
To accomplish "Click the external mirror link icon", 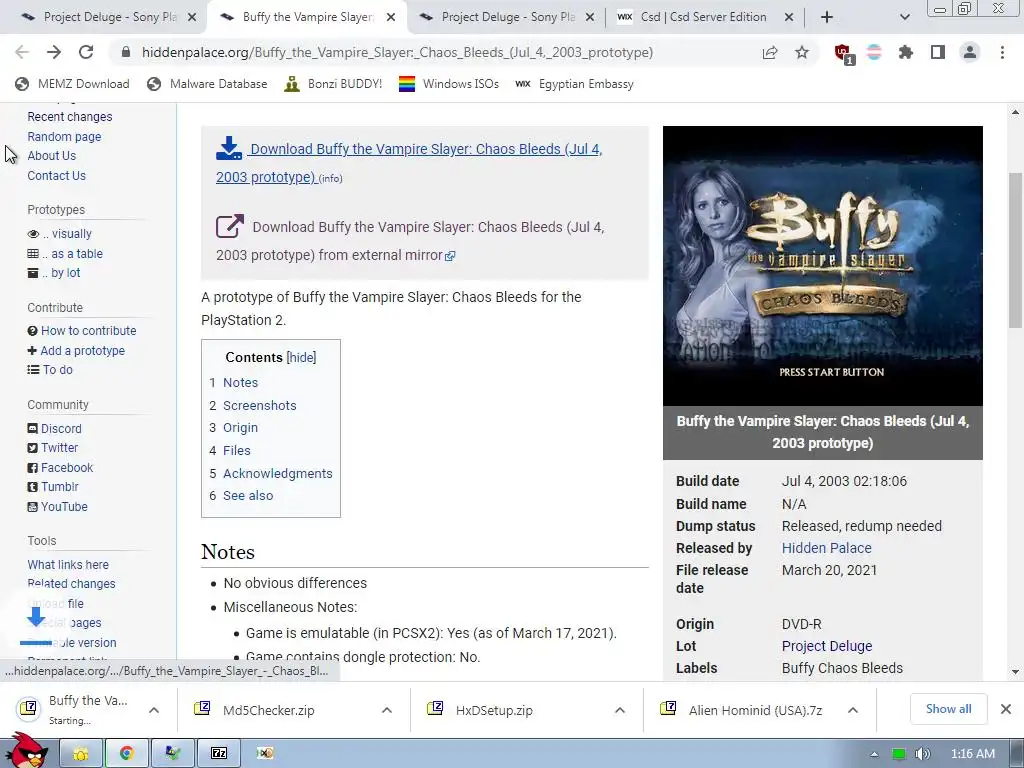I will [x=230, y=226].
